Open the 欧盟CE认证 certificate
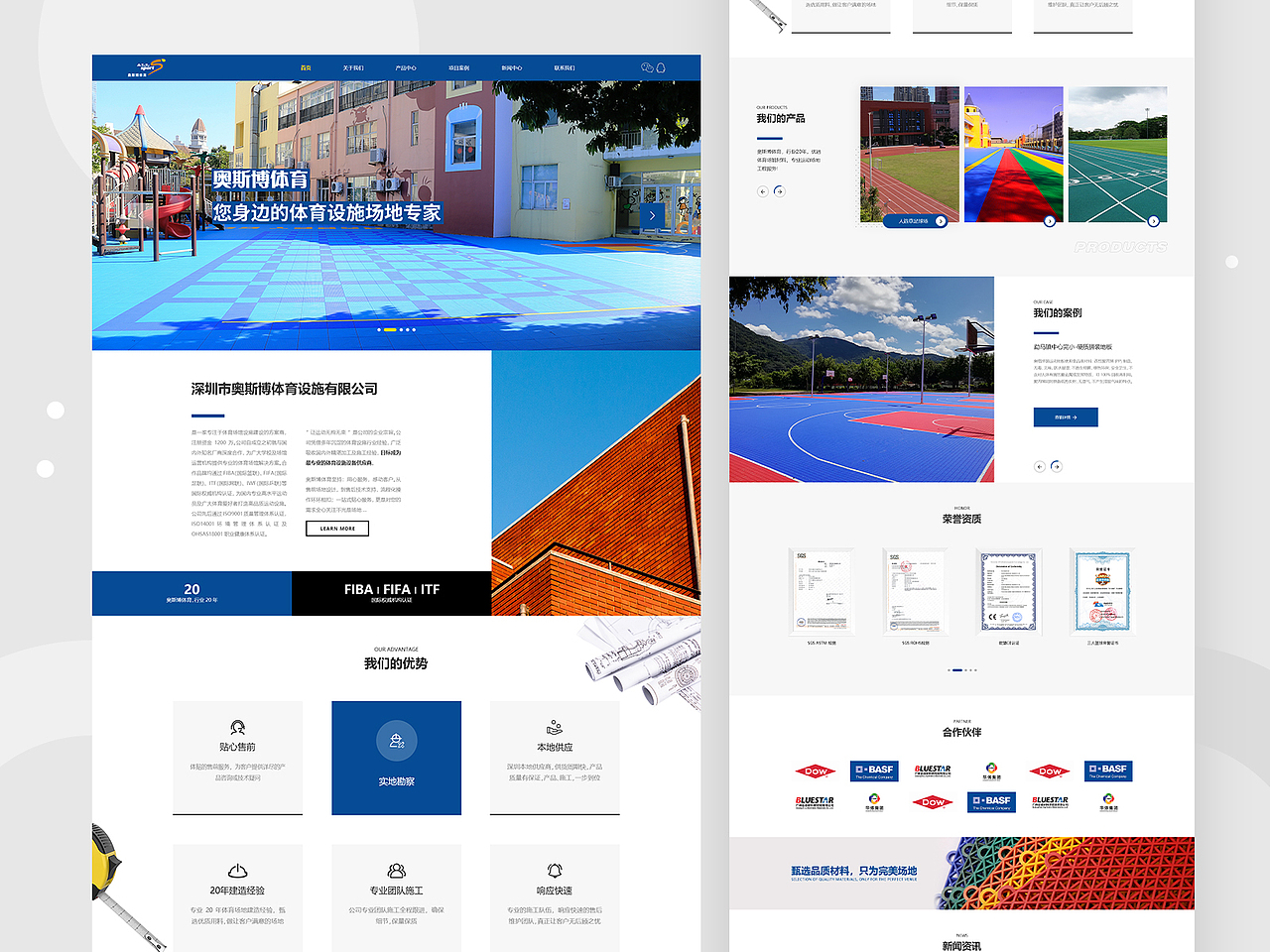 coord(1008,591)
